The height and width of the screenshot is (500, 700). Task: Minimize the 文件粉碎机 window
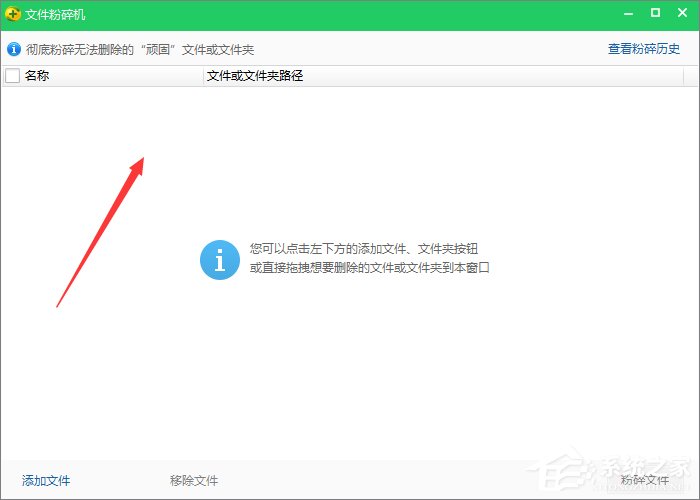[628, 14]
